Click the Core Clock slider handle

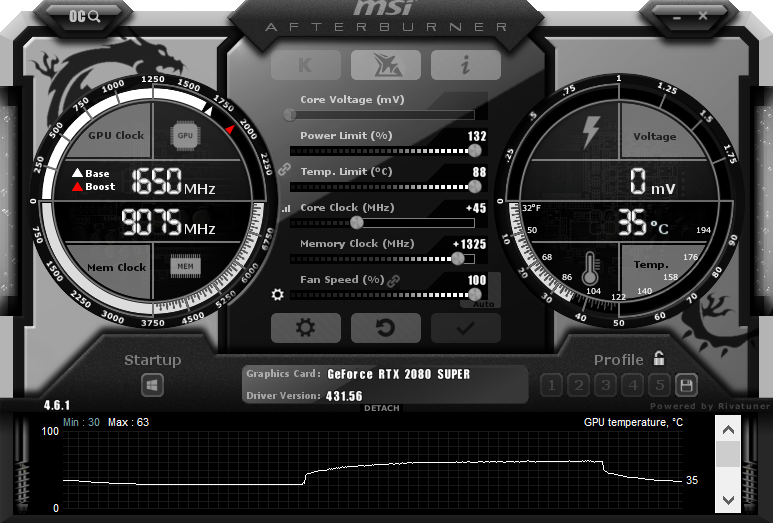(357, 223)
